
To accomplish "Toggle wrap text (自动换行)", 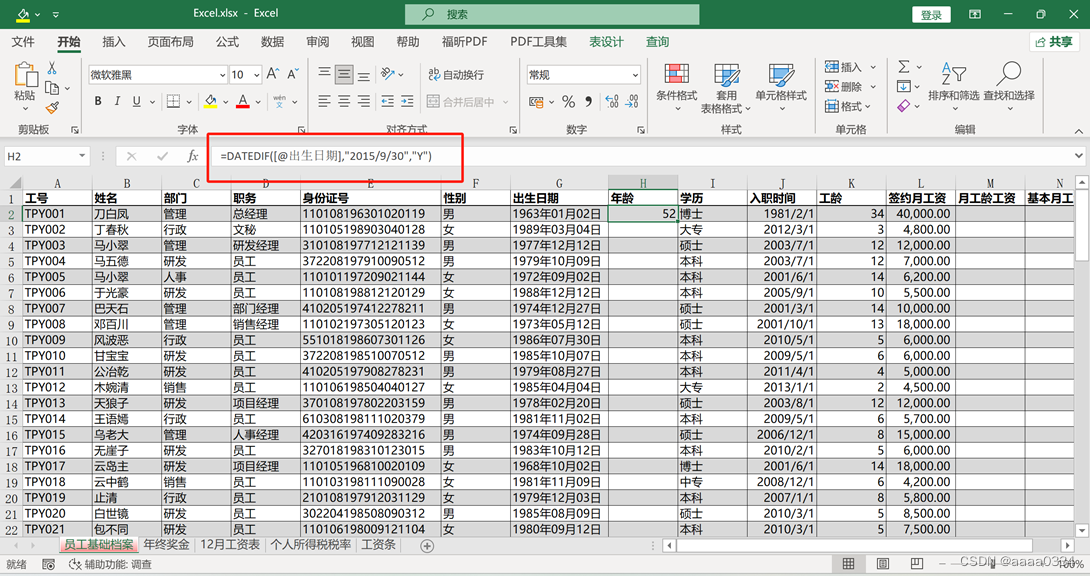I will pyautogui.click(x=456, y=74).
